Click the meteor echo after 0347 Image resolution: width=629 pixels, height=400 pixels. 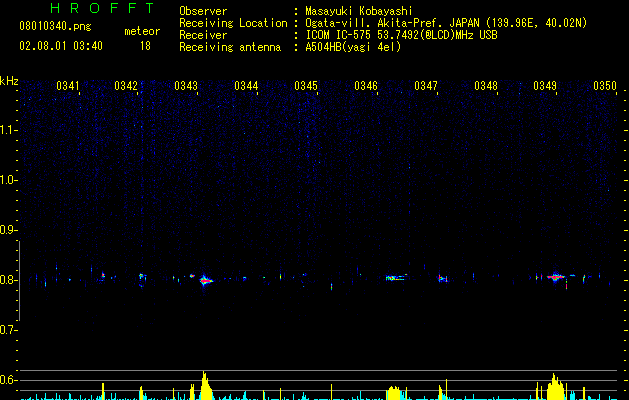442,278
